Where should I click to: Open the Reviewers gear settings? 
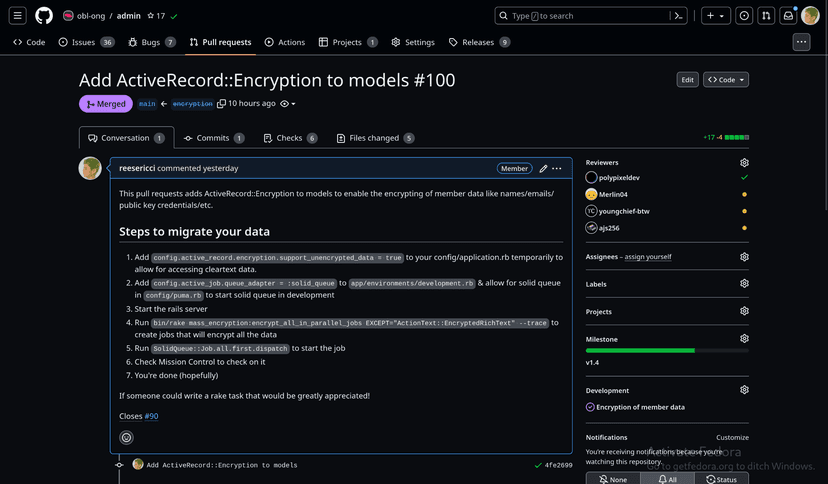[744, 162]
